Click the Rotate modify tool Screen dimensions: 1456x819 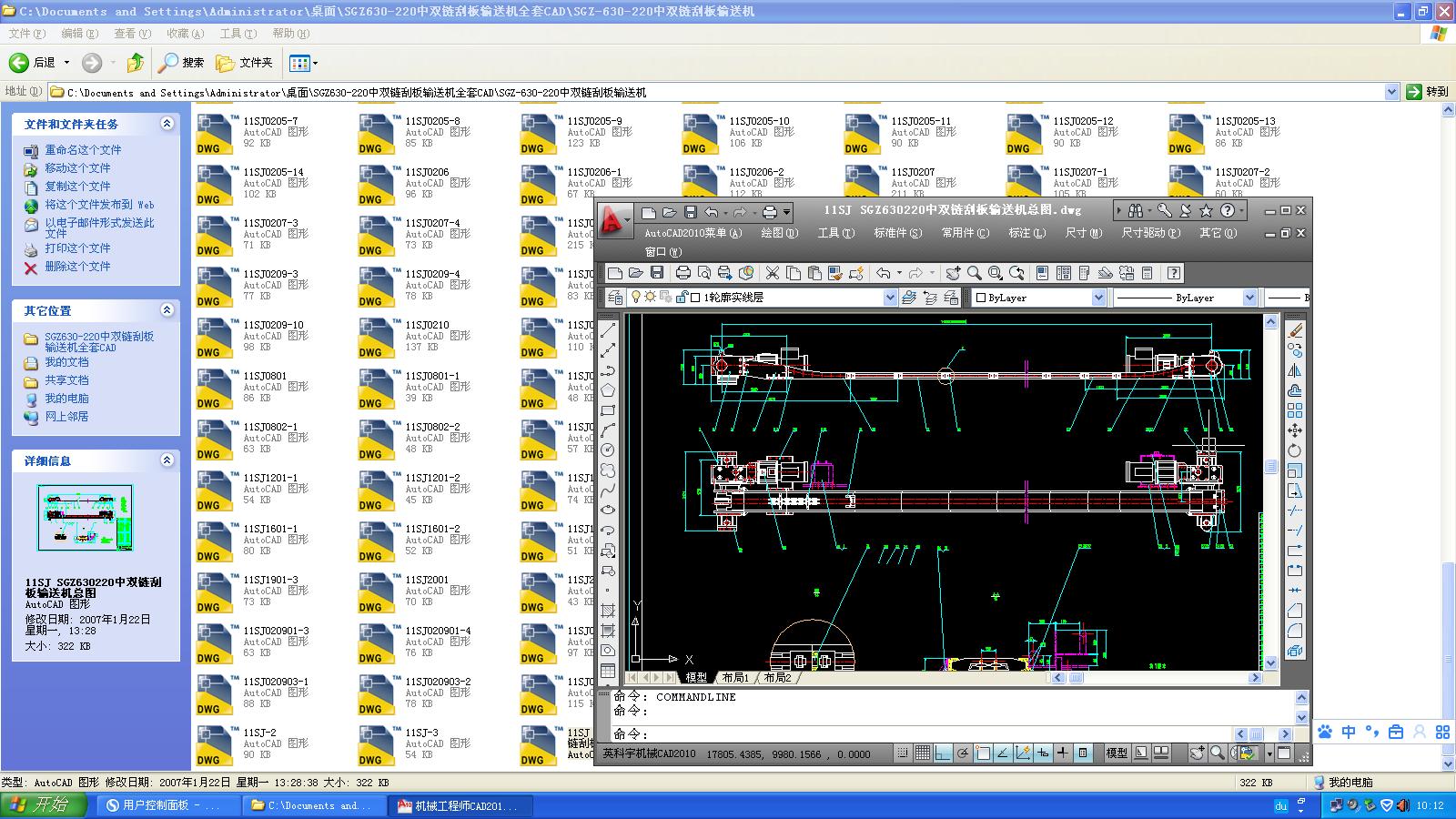[x=1294, y=450]
